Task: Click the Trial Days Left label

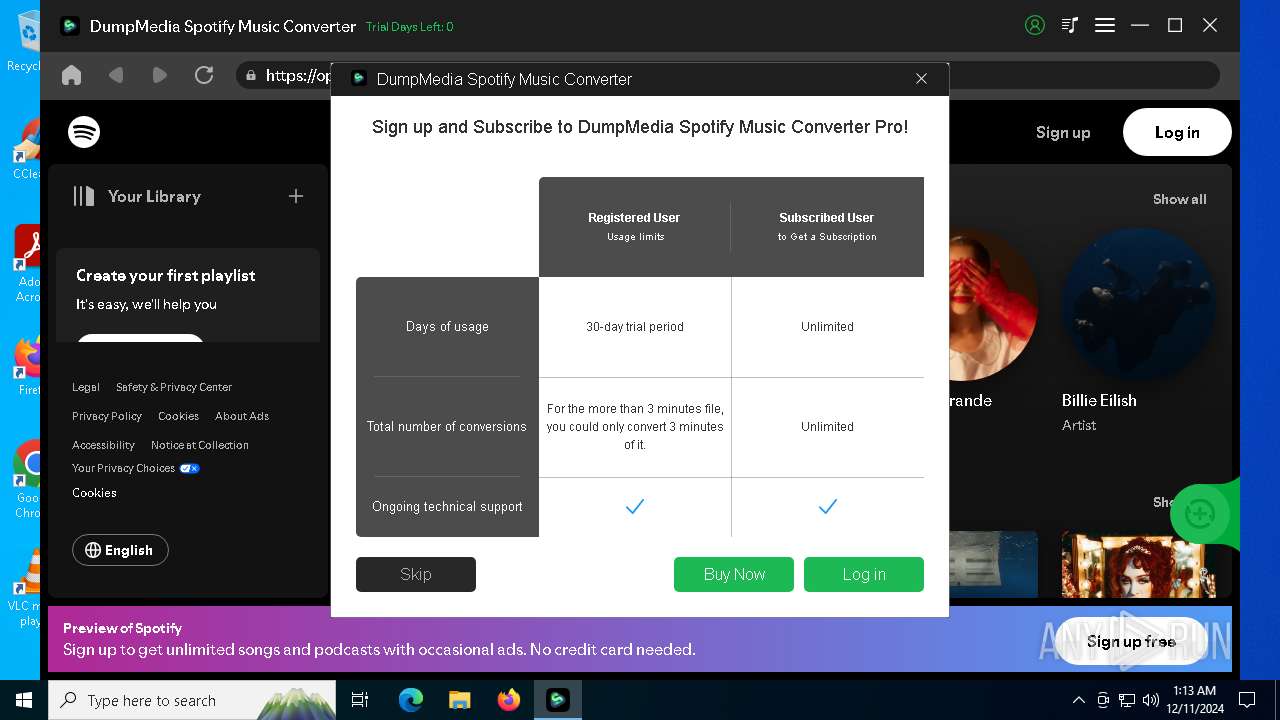Action: 409,27
